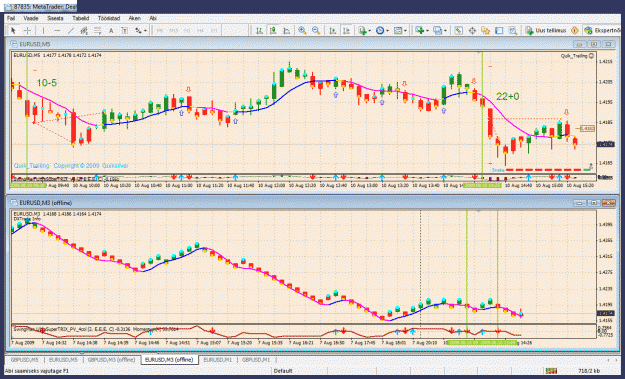The height and width of the screenshot is (379, 625).
Task: Toggle chart shift
Action: 346,30
